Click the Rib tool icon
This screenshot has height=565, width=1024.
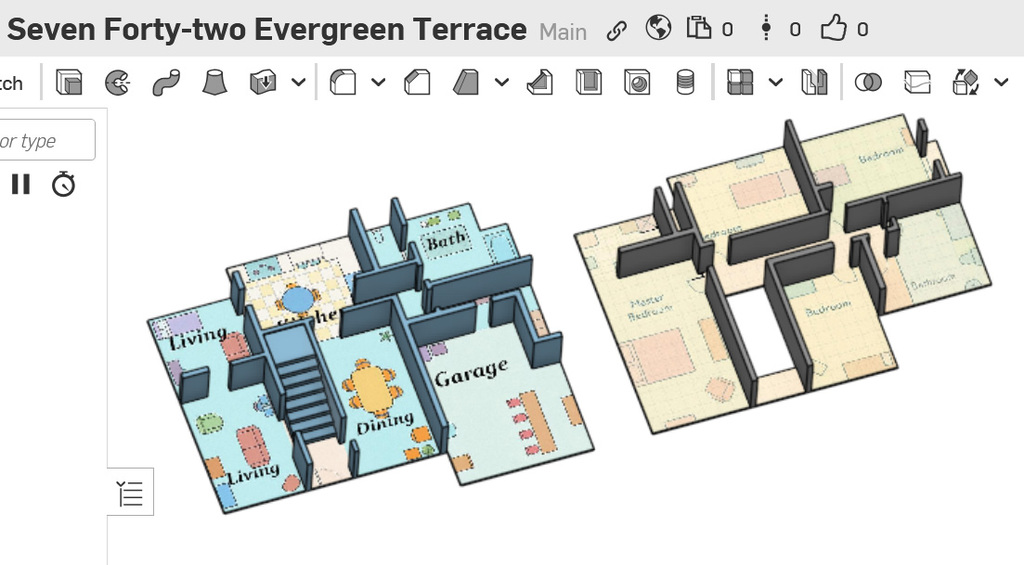[540, 82]
